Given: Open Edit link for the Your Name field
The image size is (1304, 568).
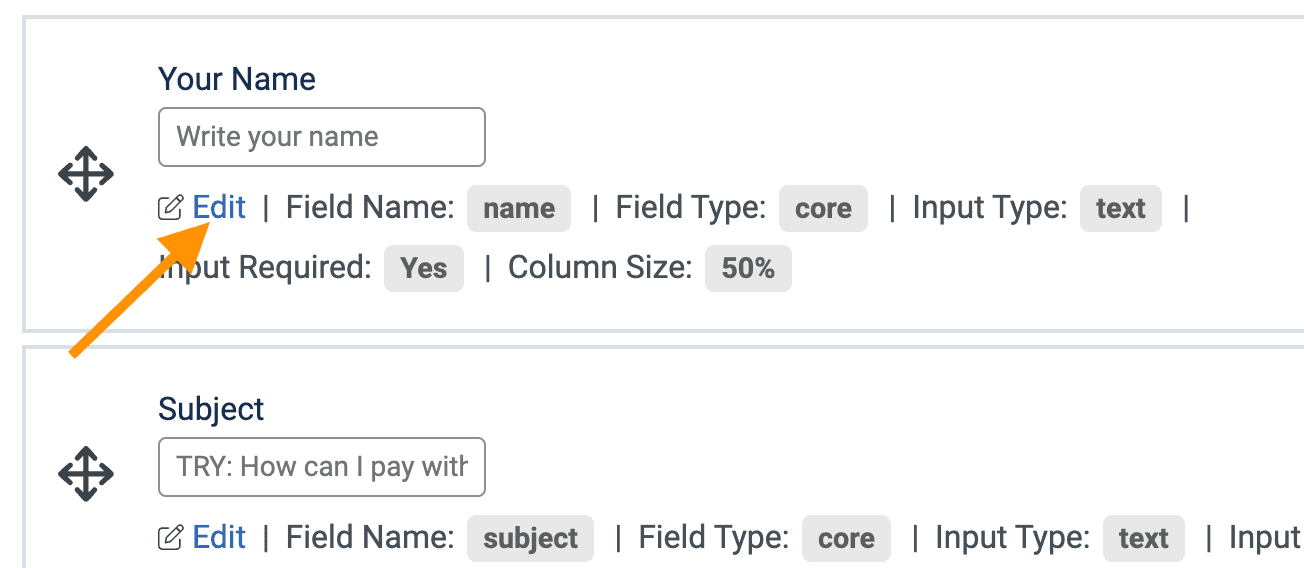Looking at the screenshot, I should coord(219,207).
